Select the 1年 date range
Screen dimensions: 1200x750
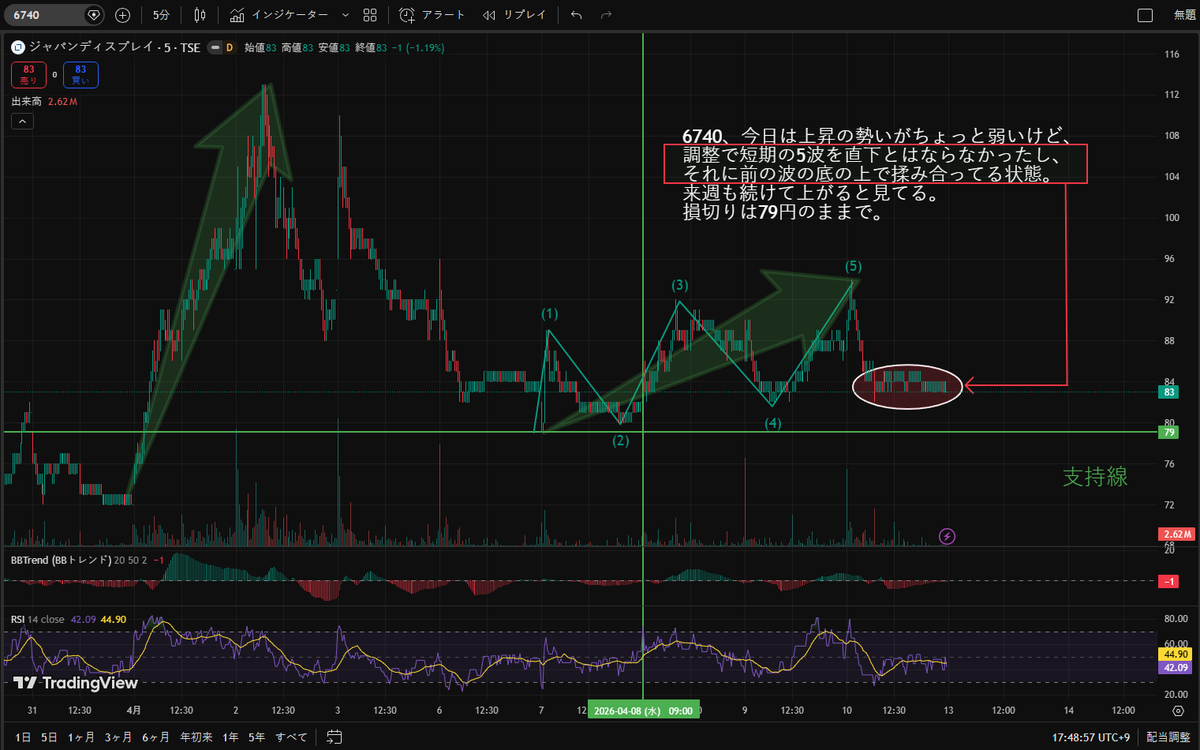coord(230,737)
